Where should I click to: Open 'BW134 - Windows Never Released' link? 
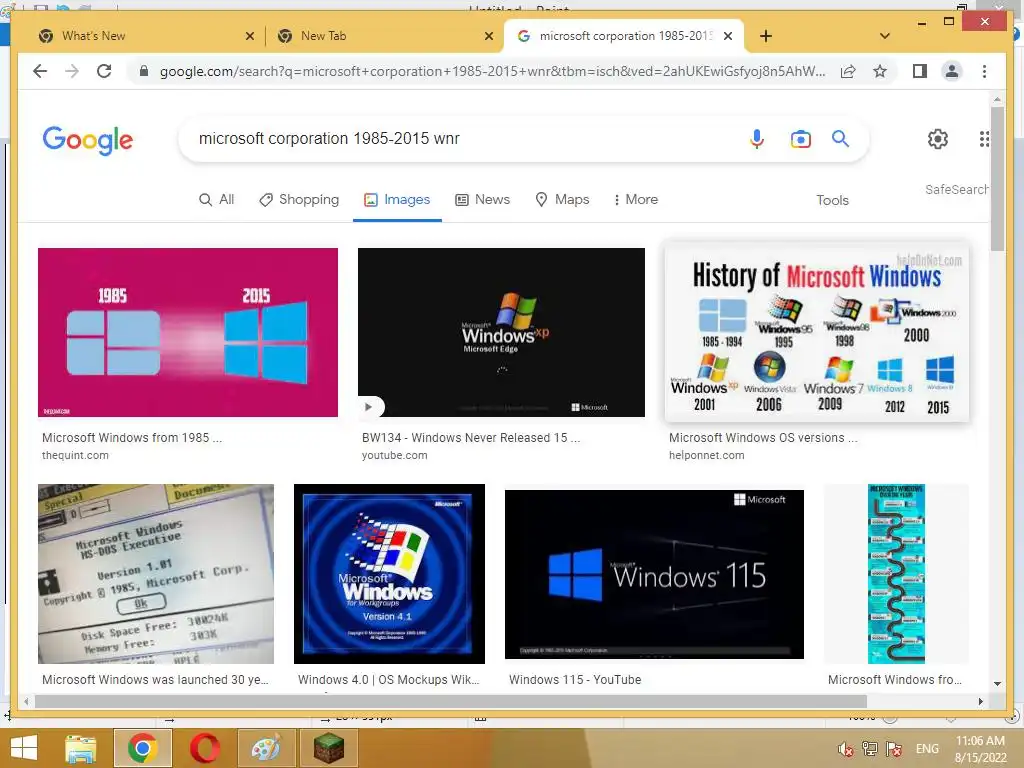tap(471, 438)
